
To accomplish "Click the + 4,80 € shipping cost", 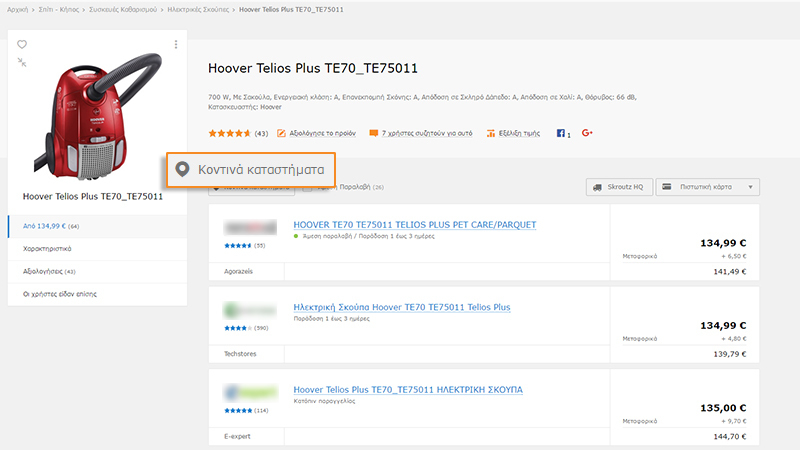I will (x=734, y=339).
